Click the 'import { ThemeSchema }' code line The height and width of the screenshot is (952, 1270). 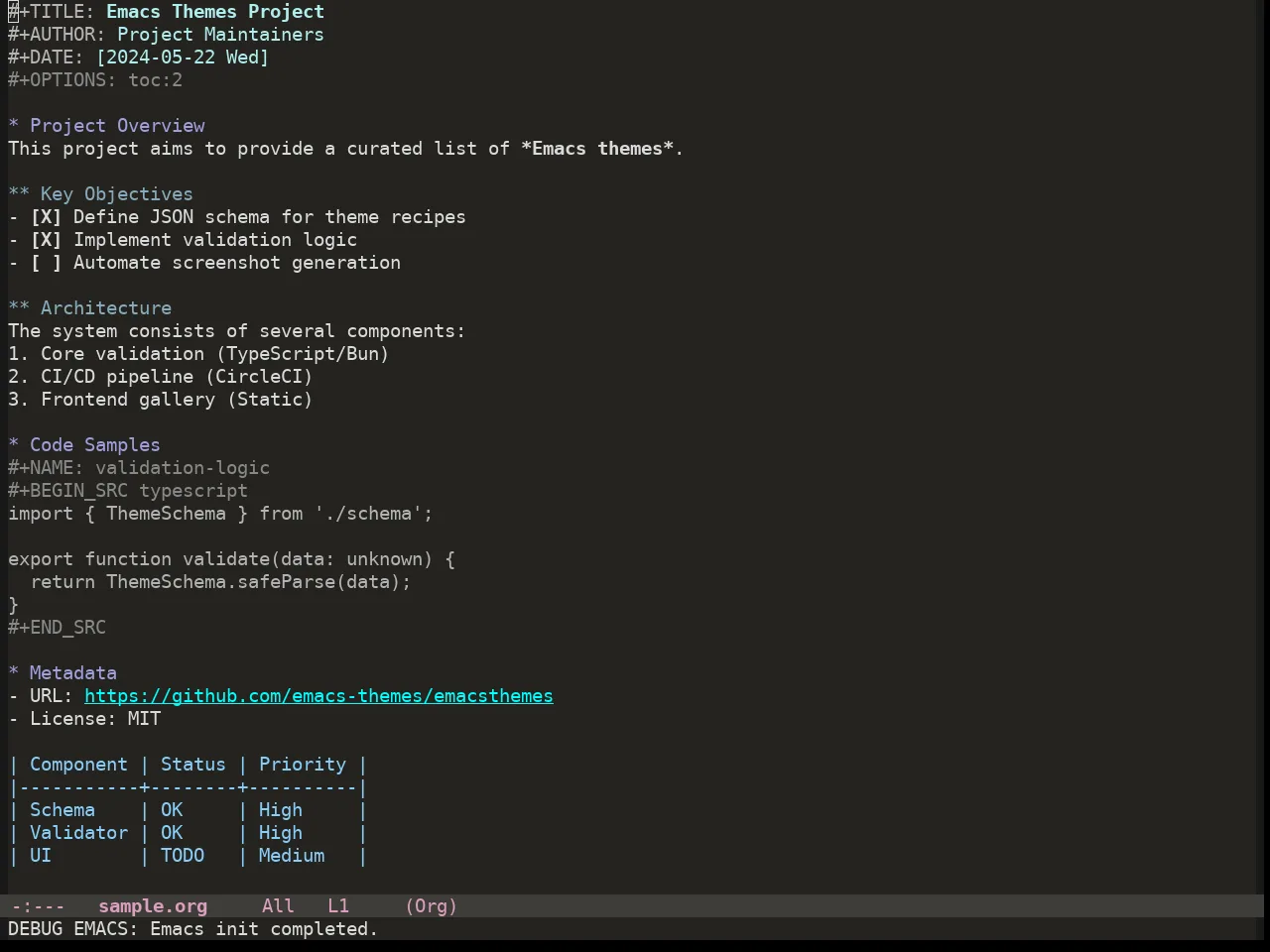(220, 514)
